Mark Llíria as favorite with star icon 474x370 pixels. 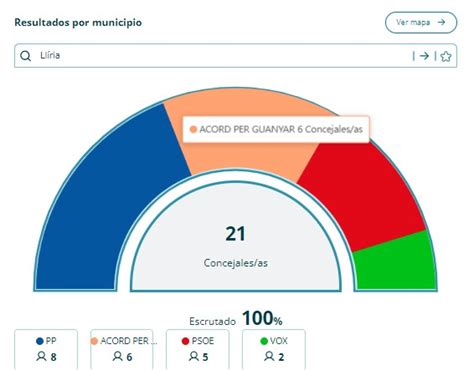tap(446, 56)
